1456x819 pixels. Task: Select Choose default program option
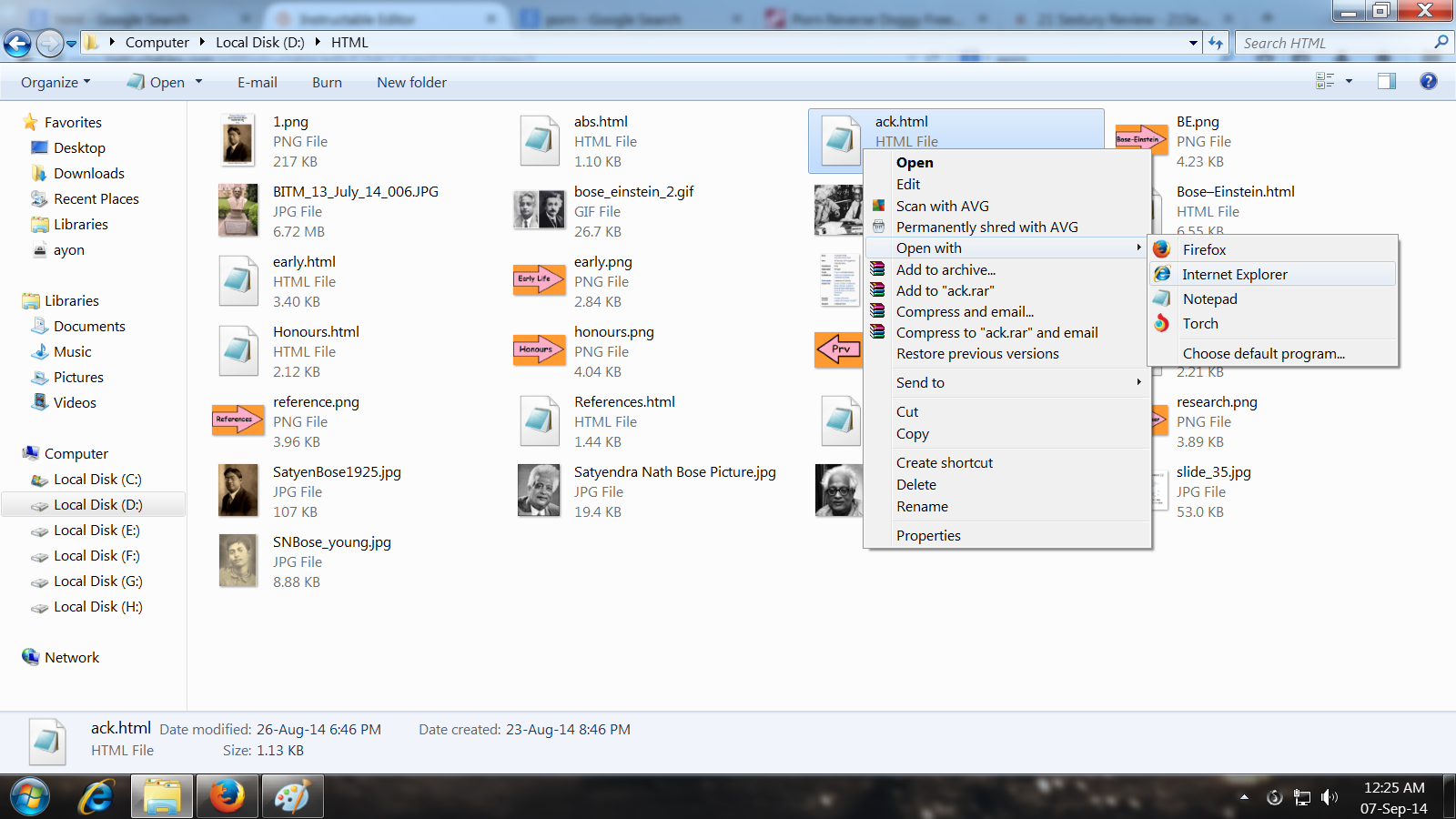(x=1273, y=353)
